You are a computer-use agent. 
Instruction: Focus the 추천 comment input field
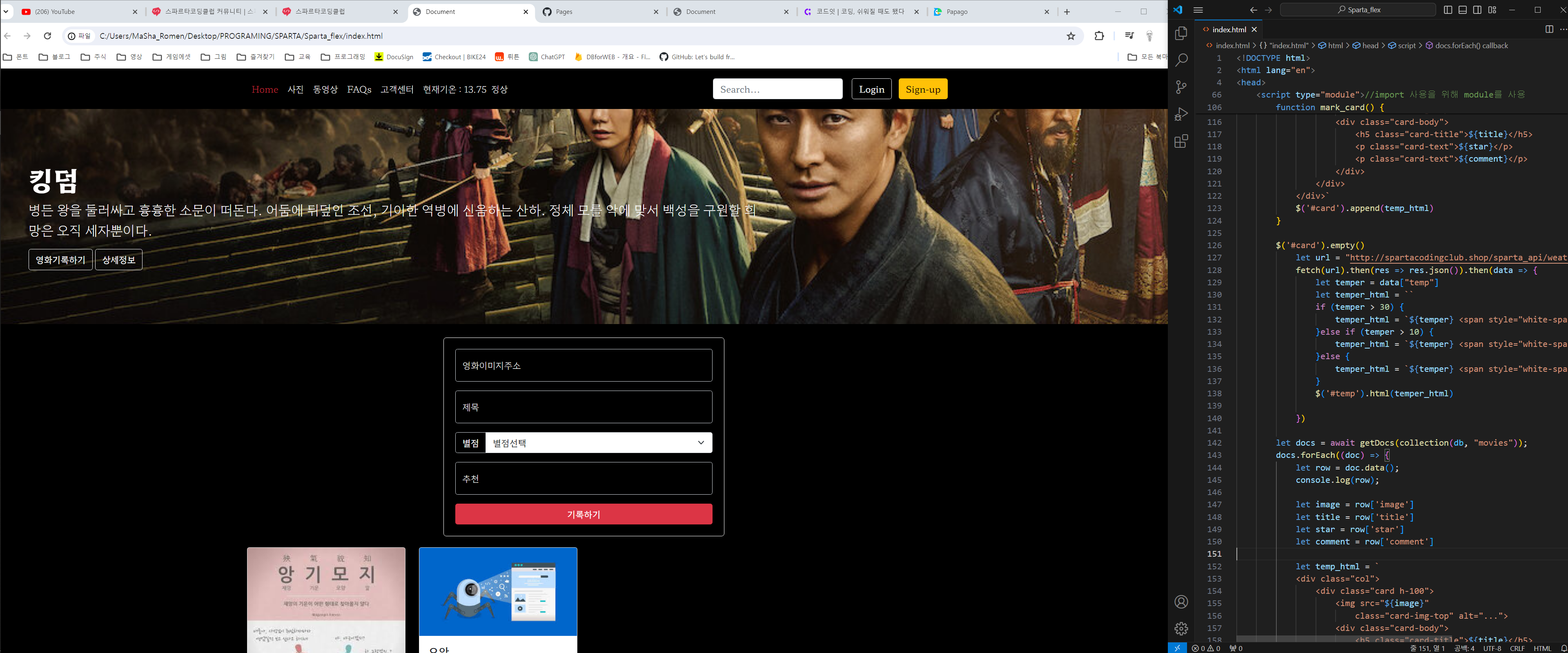click(583, 478)
